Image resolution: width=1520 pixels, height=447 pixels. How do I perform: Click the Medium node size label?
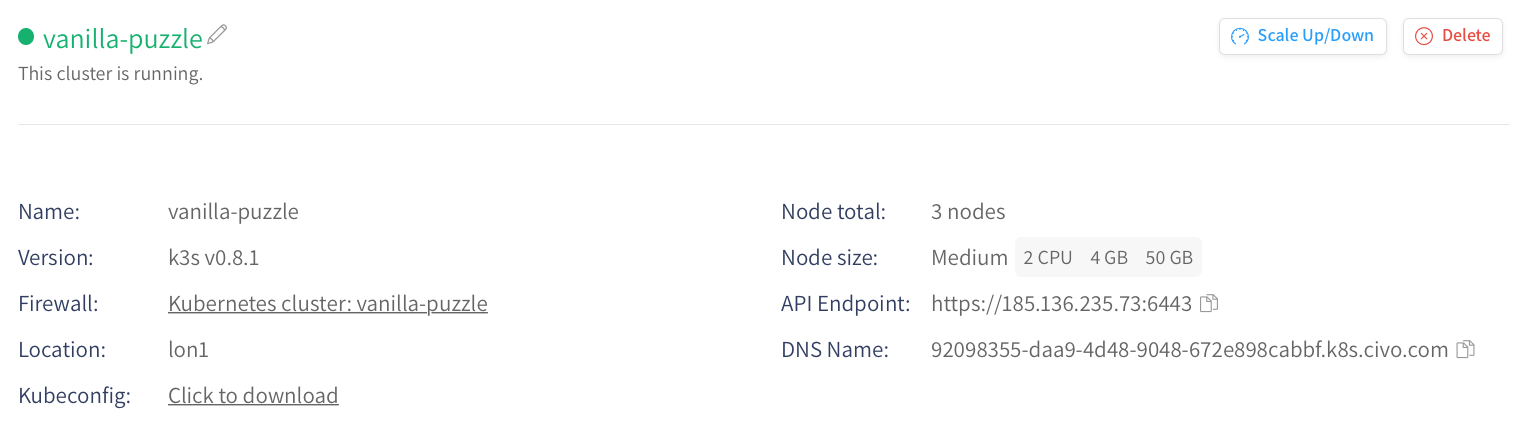pos(969,257)
